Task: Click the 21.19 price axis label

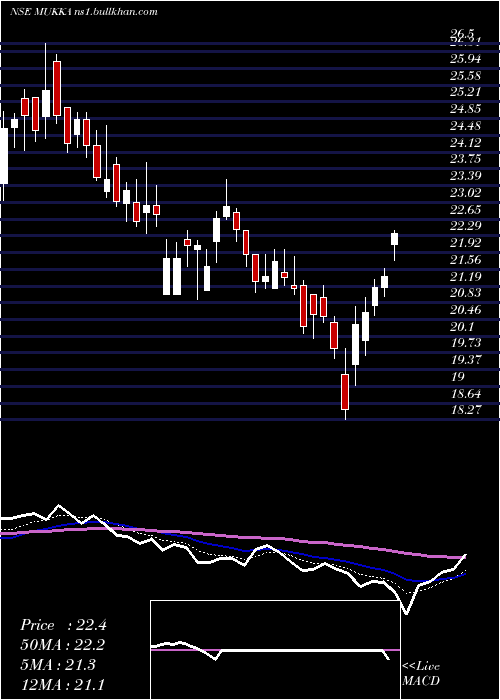Action: (465, 277)
